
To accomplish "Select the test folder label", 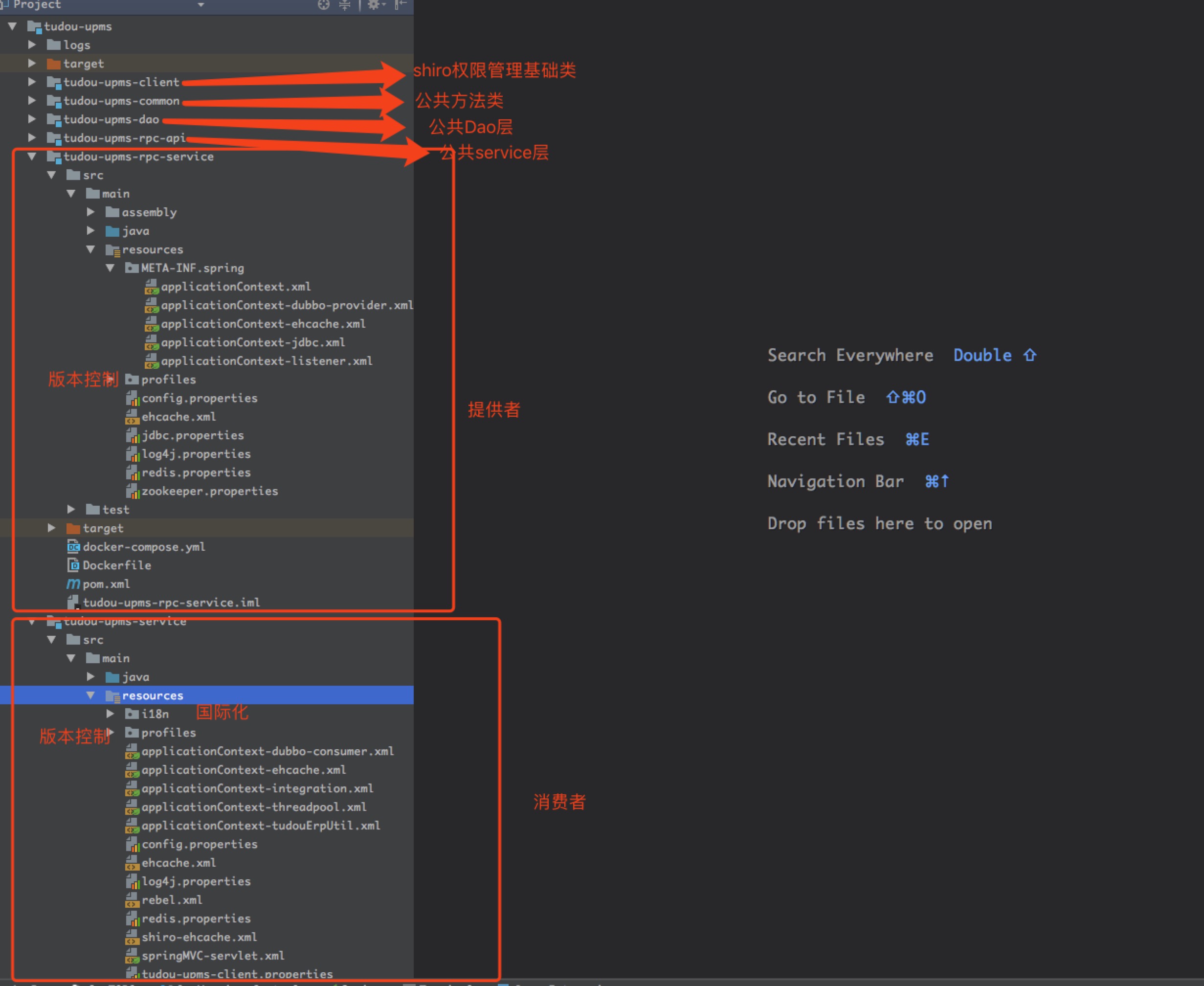I will tap(116, 510).
